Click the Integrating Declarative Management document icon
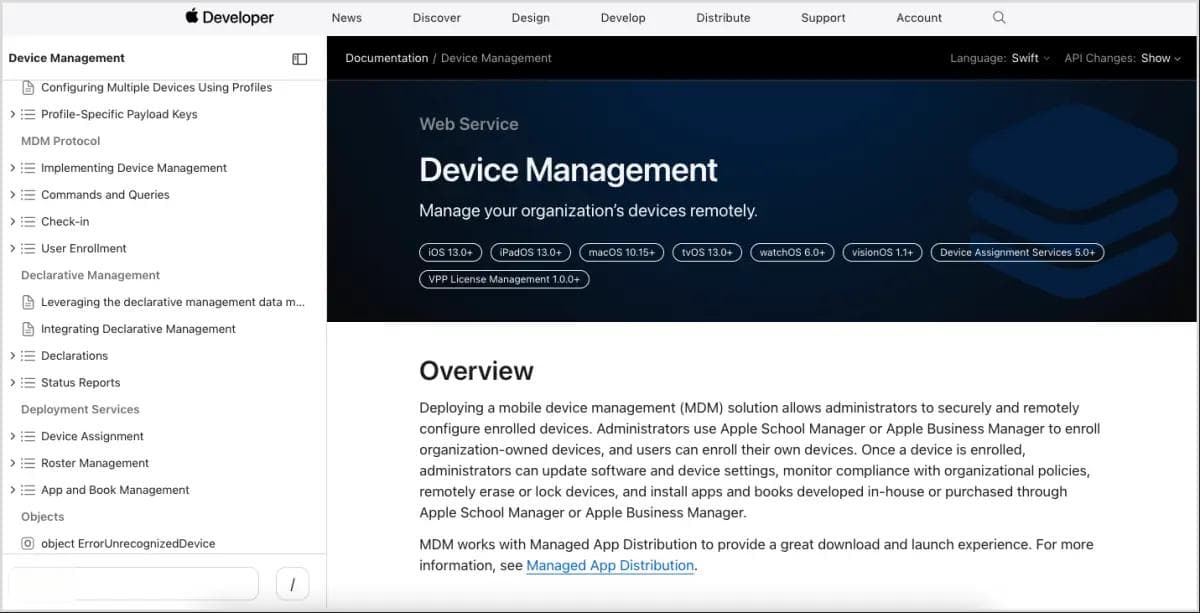This screenshot has height=613, width=1200. tap(28, 329)
